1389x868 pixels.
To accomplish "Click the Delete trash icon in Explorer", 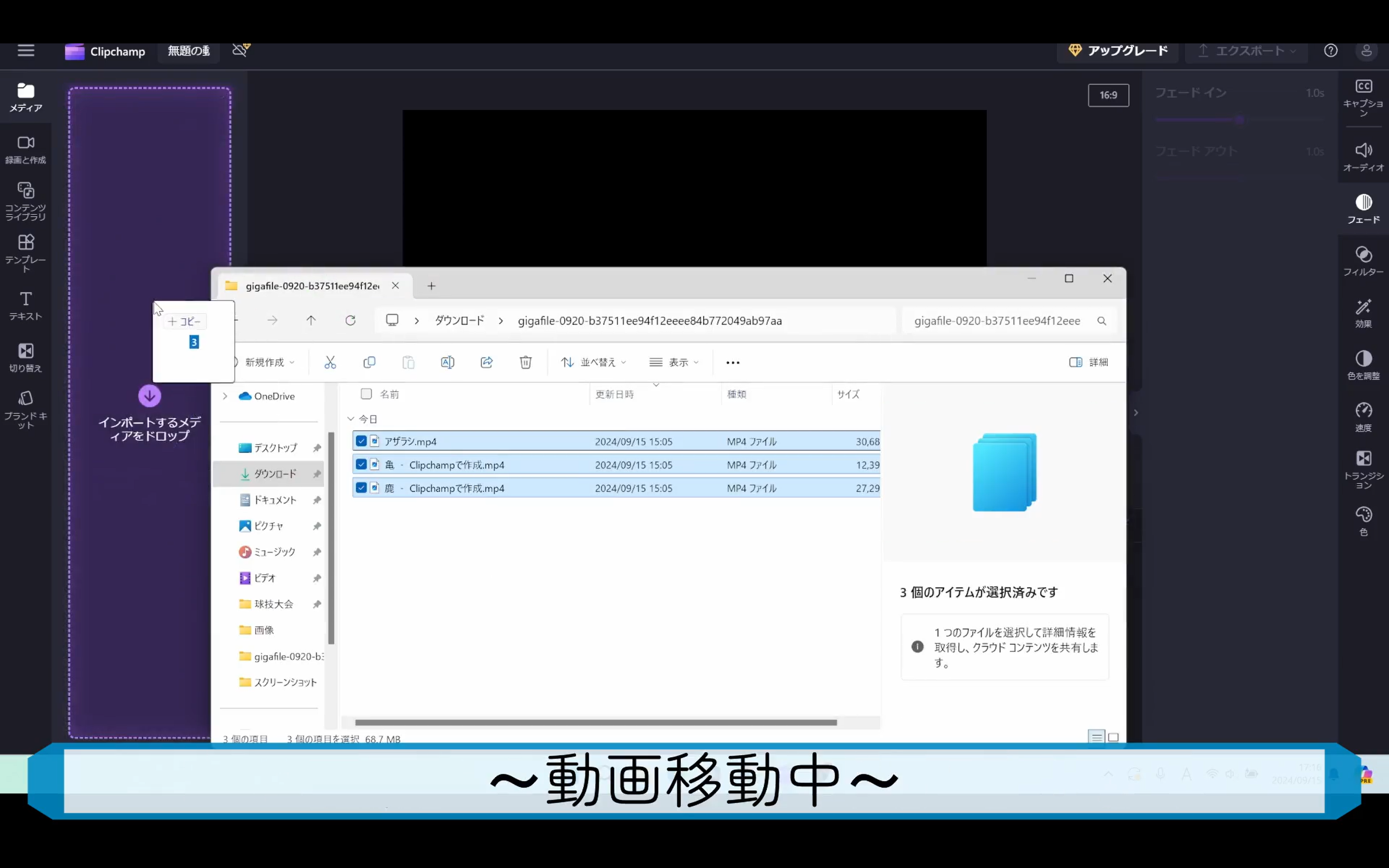I will 525,362.
